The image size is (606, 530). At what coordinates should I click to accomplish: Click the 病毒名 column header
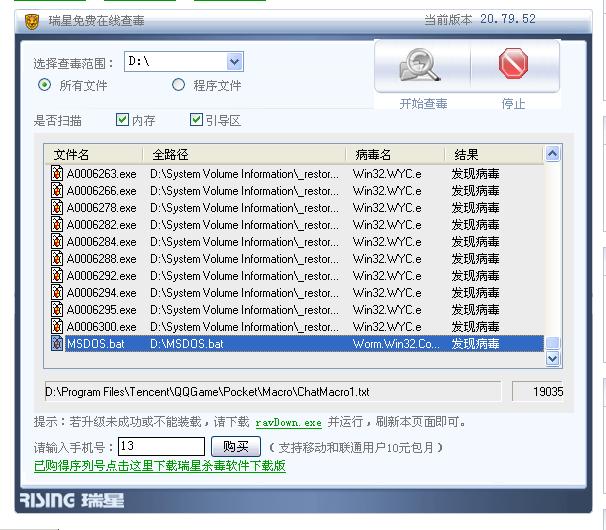(373, 155)
